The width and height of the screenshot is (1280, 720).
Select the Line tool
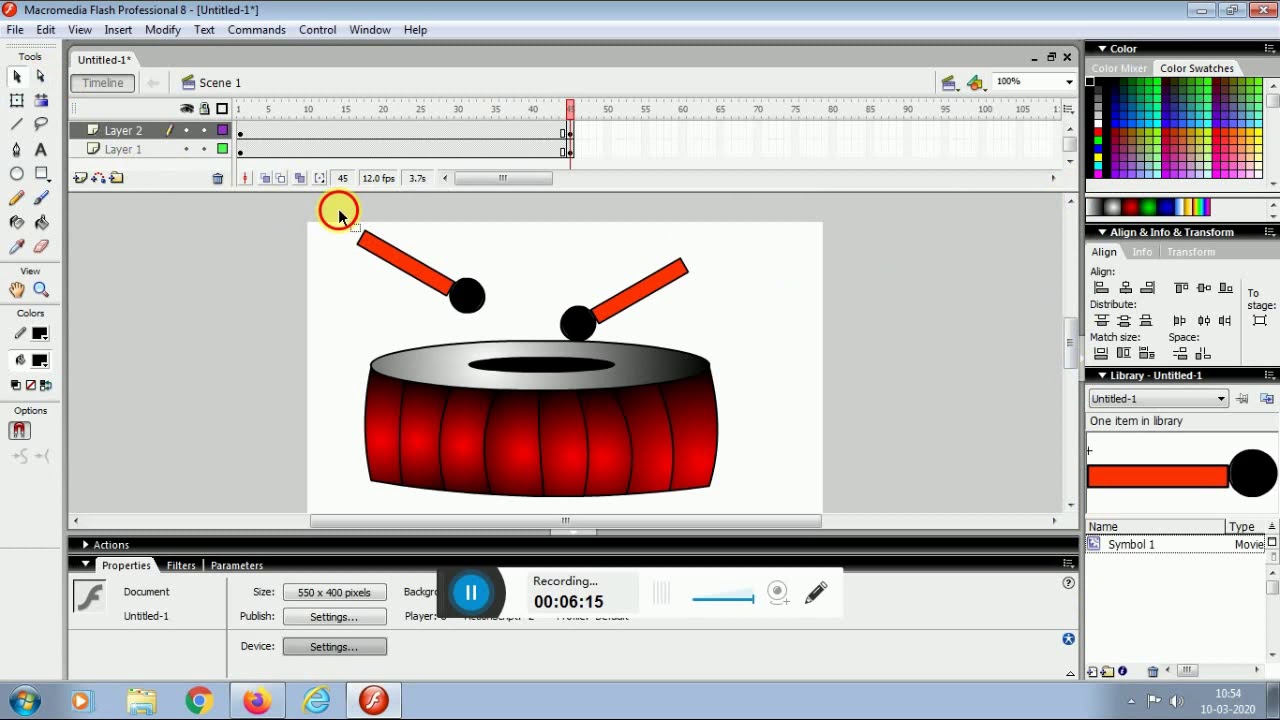[x=17, y=125]
